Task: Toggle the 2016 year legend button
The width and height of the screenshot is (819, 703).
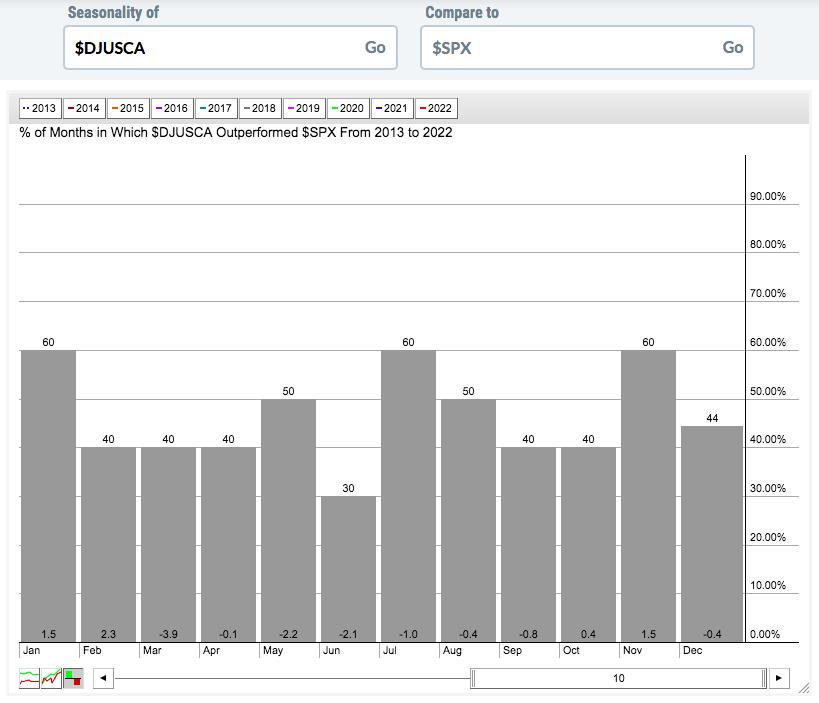Action: click(x=171, y=108)
